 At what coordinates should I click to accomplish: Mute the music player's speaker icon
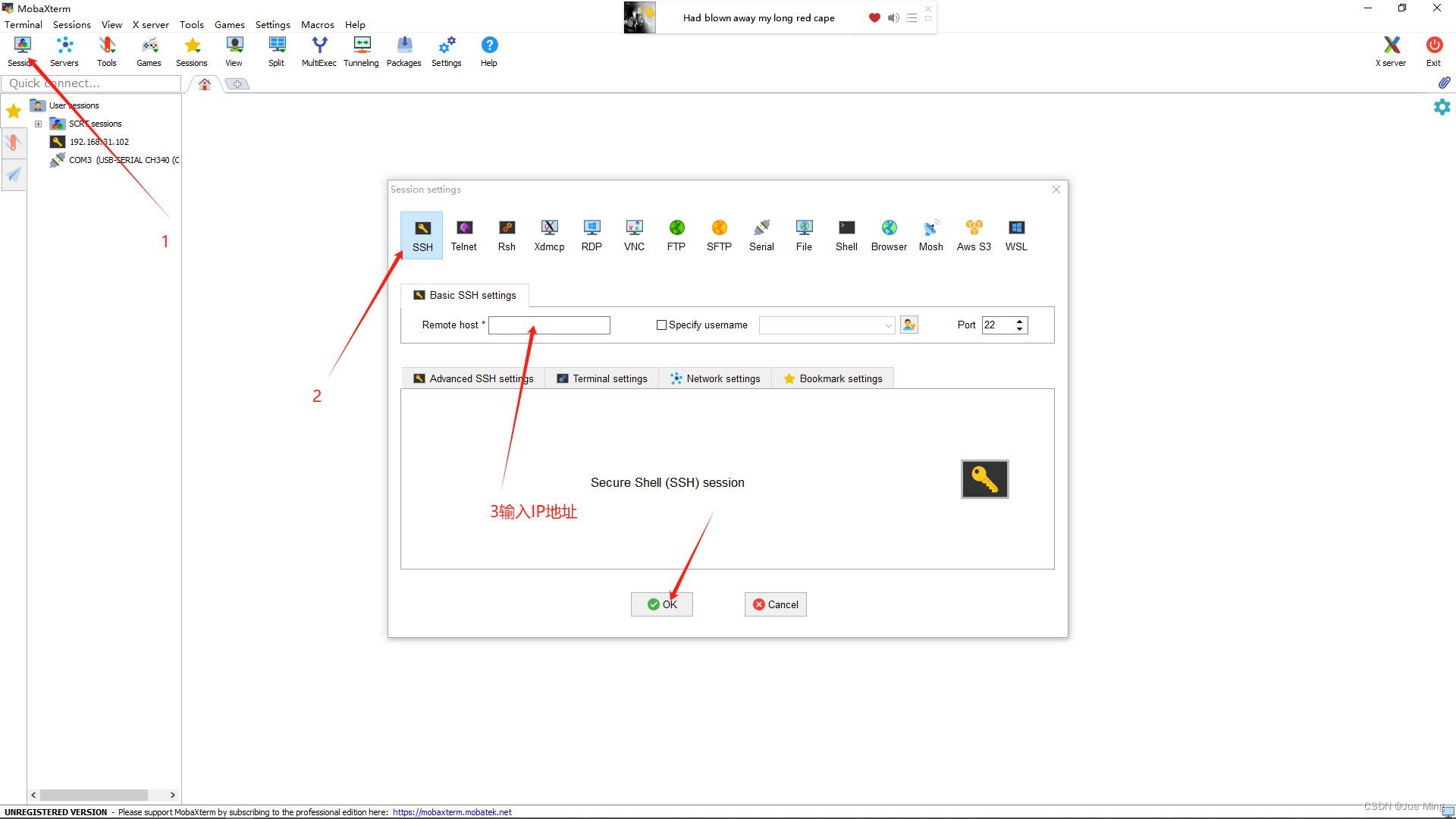(893, 17)
